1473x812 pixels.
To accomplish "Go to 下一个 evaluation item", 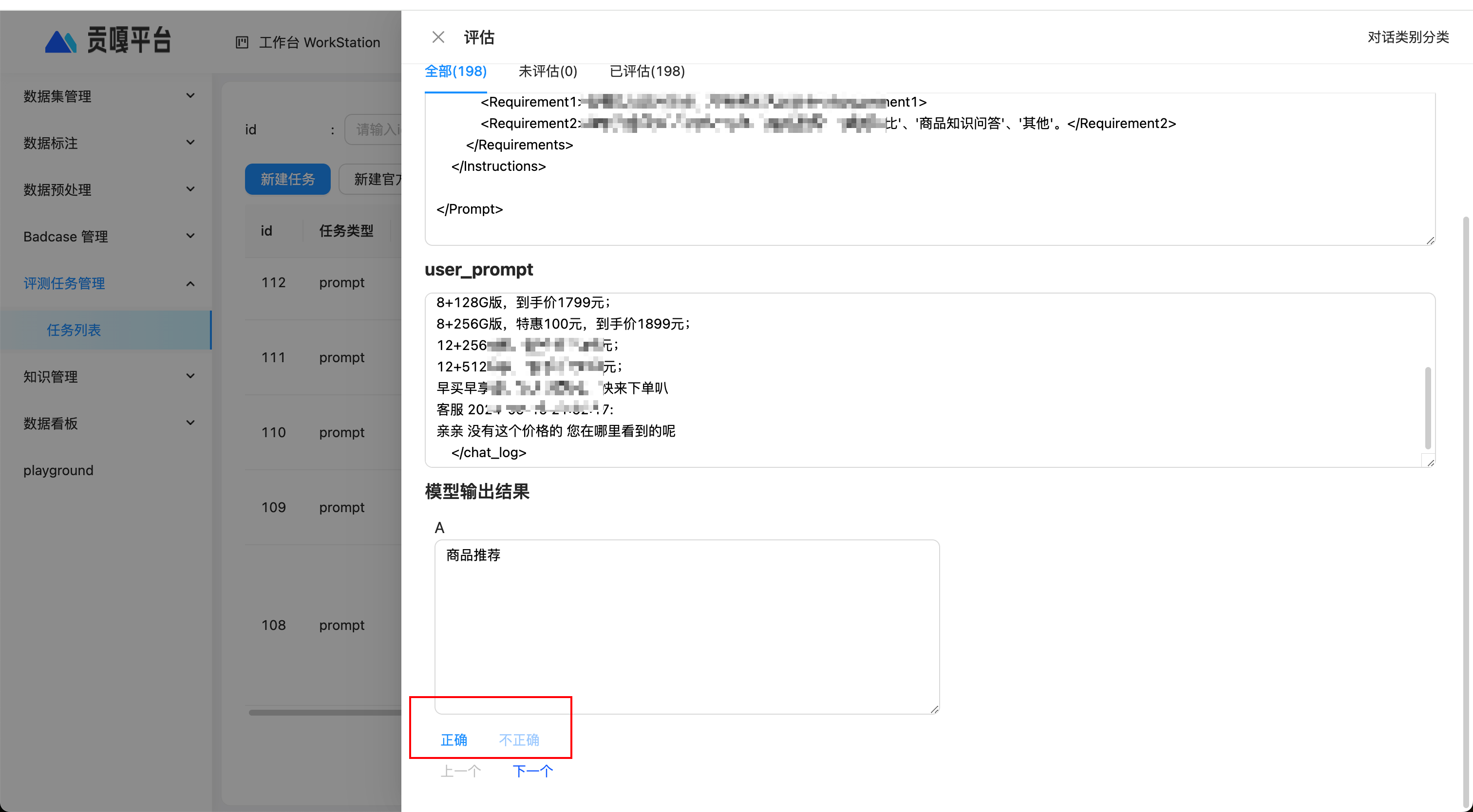I will click(532, 772).
